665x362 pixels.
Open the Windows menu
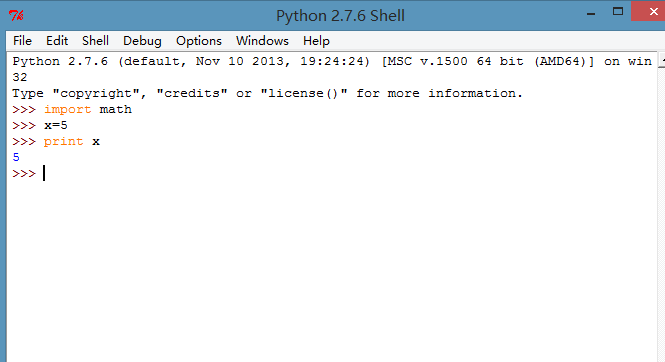tap(262, 41)
